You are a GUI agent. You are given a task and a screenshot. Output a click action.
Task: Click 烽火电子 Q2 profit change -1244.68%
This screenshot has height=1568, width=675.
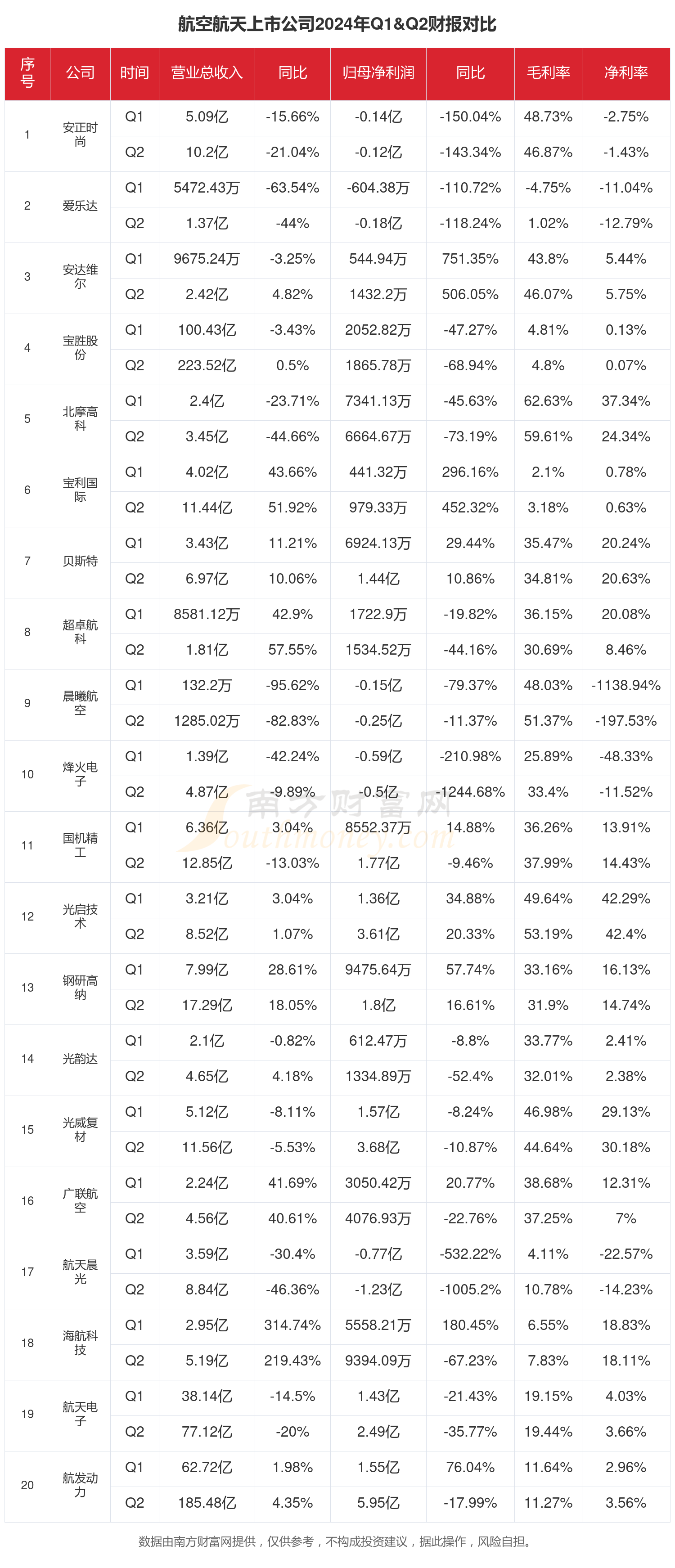click(471, 792)
